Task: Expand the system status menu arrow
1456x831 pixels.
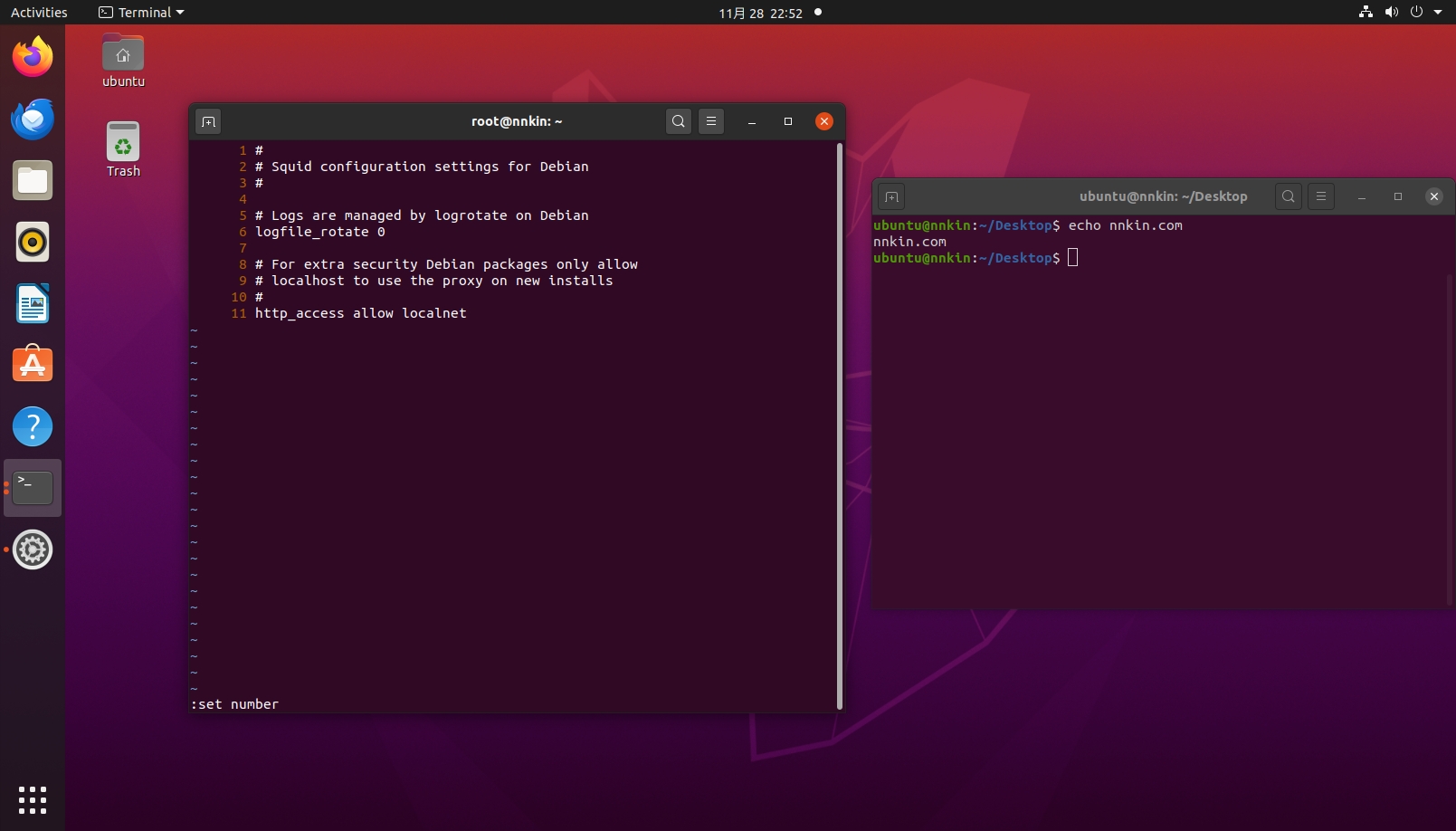Action: (1438, 13)
